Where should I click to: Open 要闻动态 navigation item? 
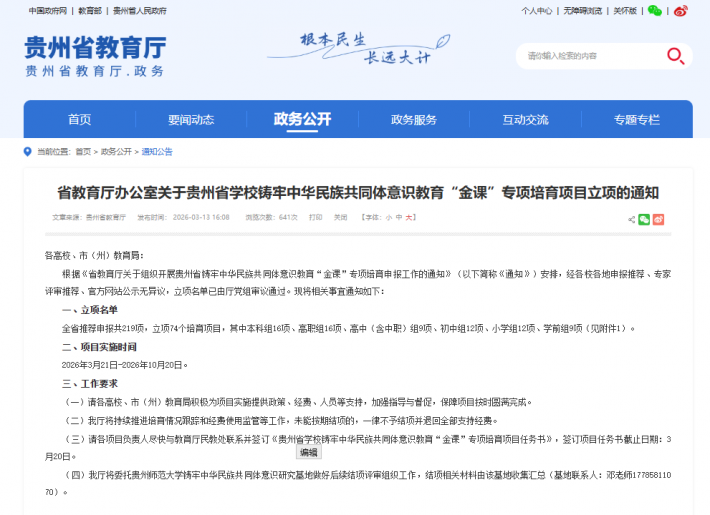tap(190, 119)
